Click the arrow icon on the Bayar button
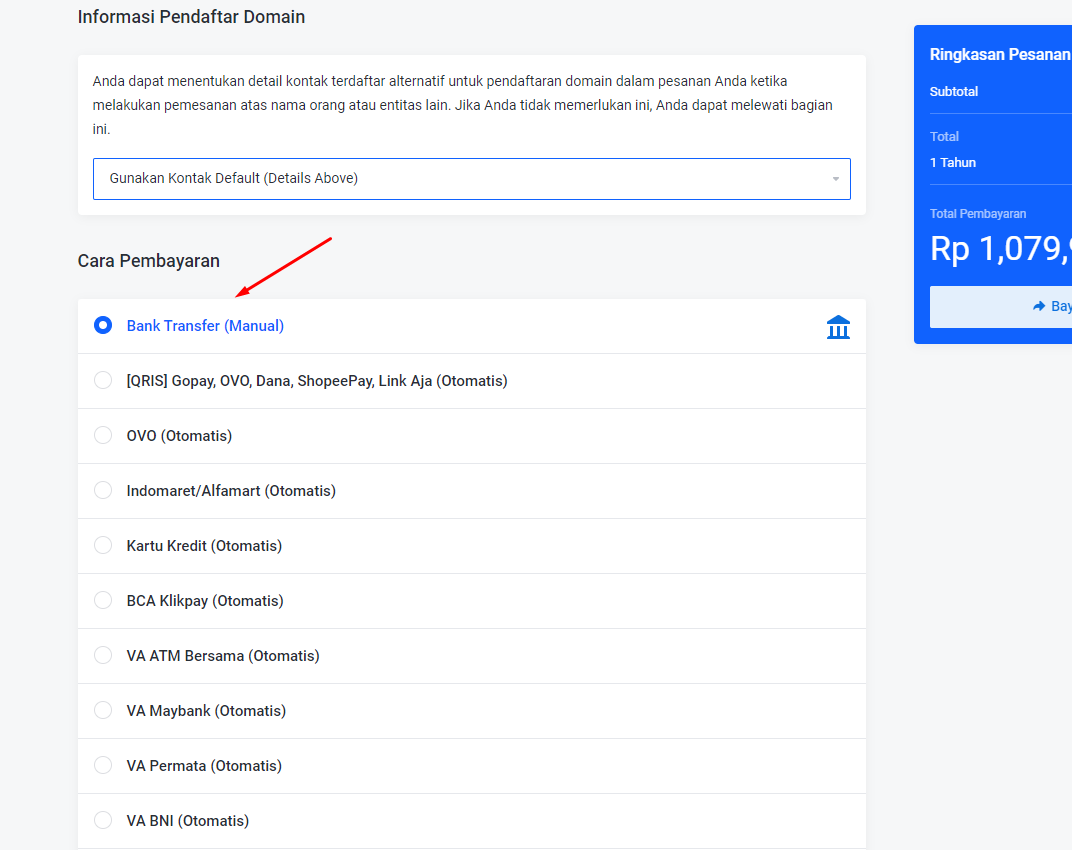This screenshot has height=850, width=1072. pos(1039,307)
